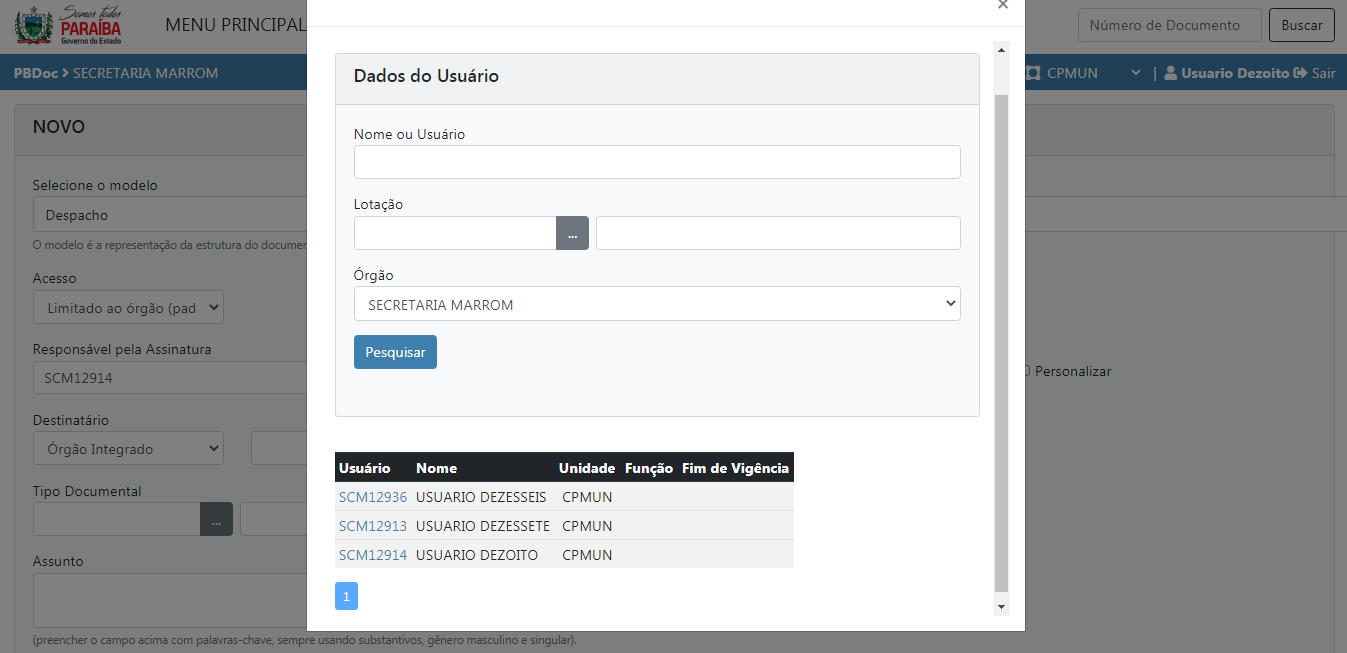Click MENU PRINCIPAL in the header
1347x653 pixels.
(234, 25)
